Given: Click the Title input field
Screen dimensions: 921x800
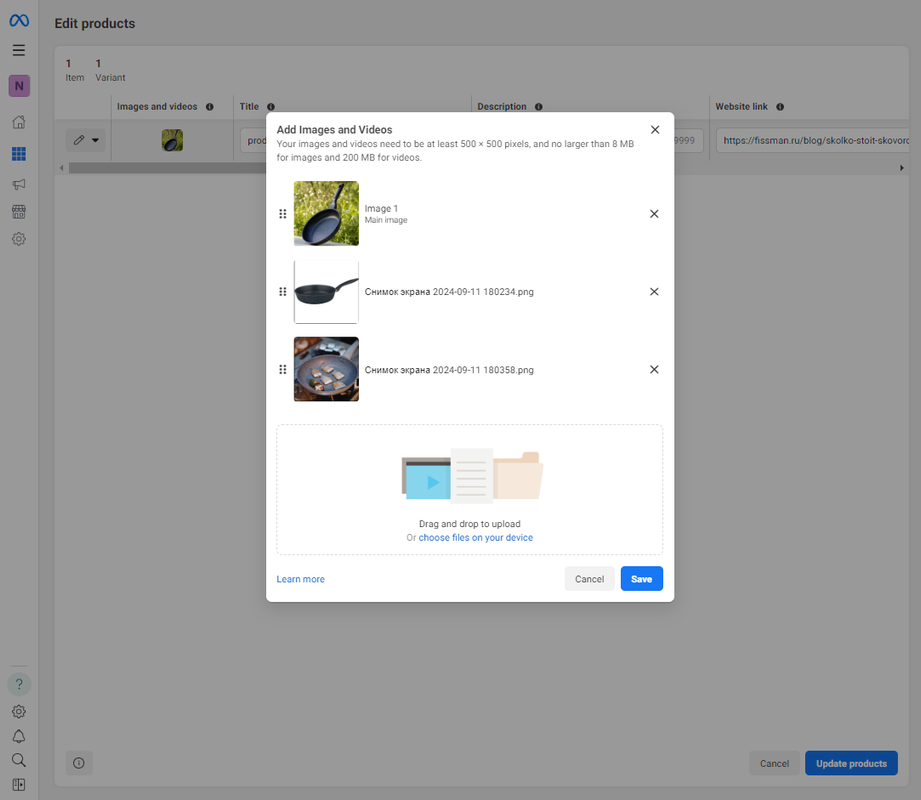Looking at the screenshot, I should tap(253, 140).
